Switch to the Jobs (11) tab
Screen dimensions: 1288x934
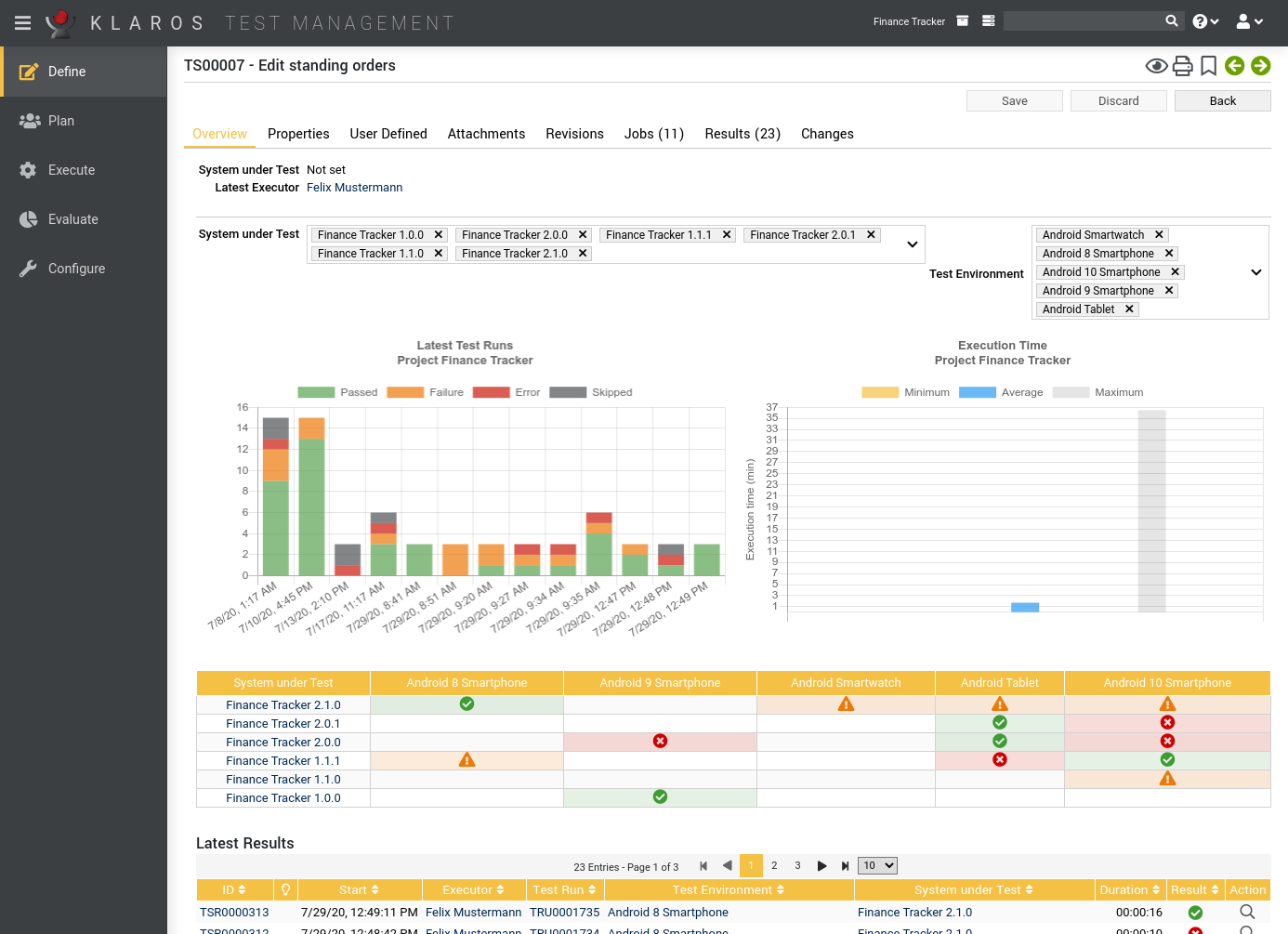tap(654, 134)
